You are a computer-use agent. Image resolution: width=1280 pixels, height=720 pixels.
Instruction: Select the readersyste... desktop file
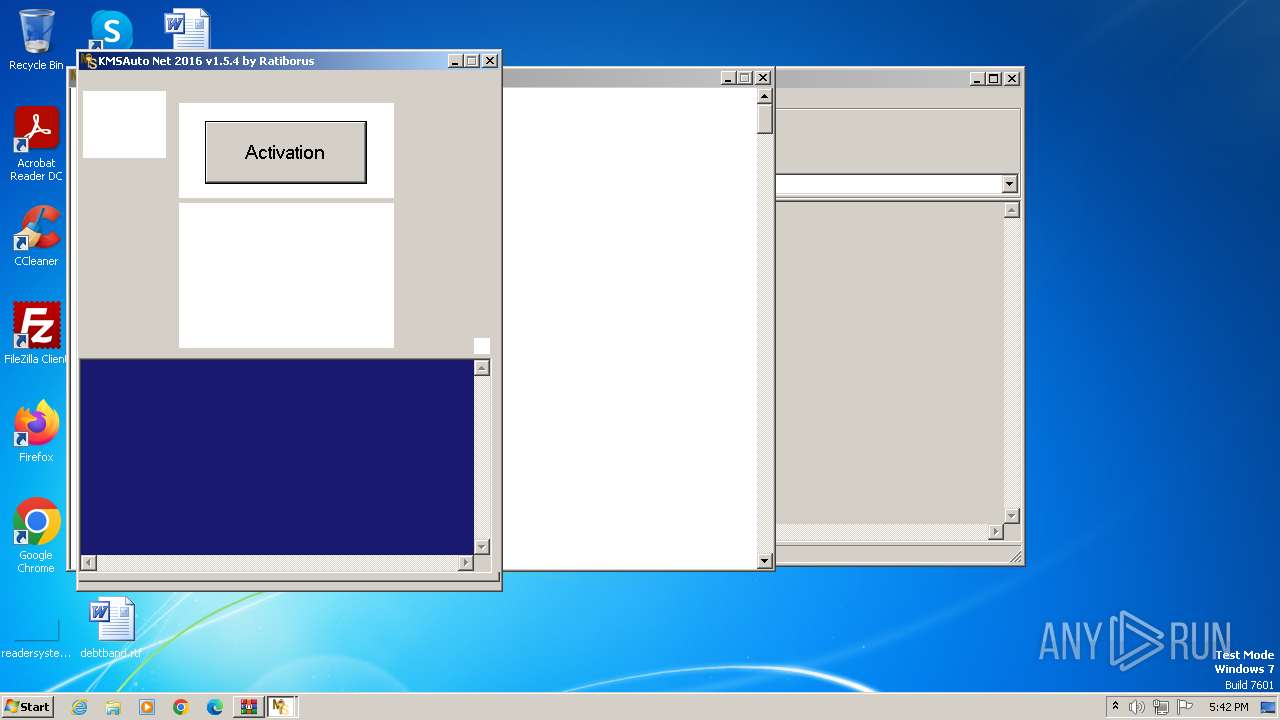36,640
